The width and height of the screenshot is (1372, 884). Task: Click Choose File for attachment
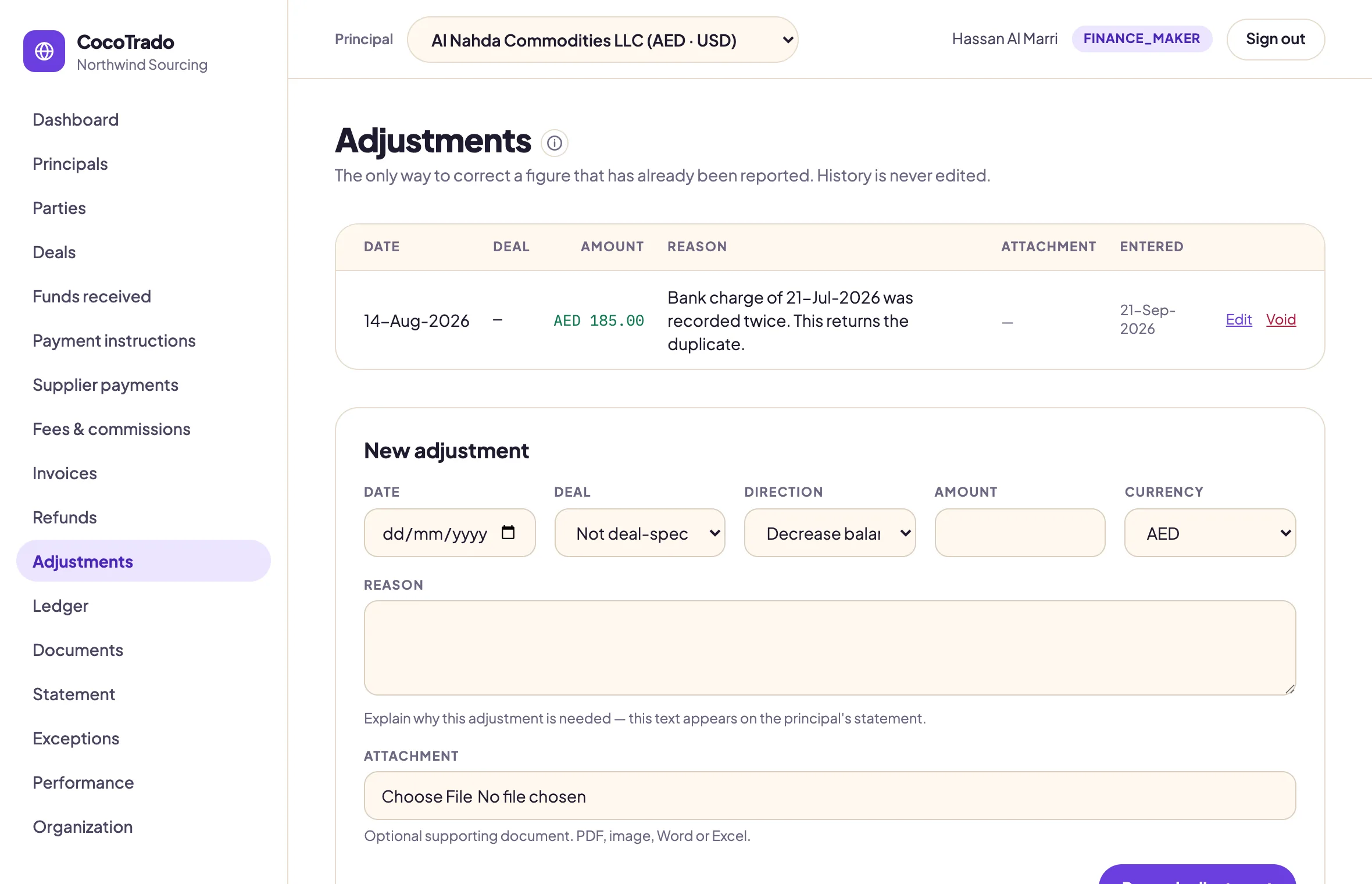(x=427, y=796)
